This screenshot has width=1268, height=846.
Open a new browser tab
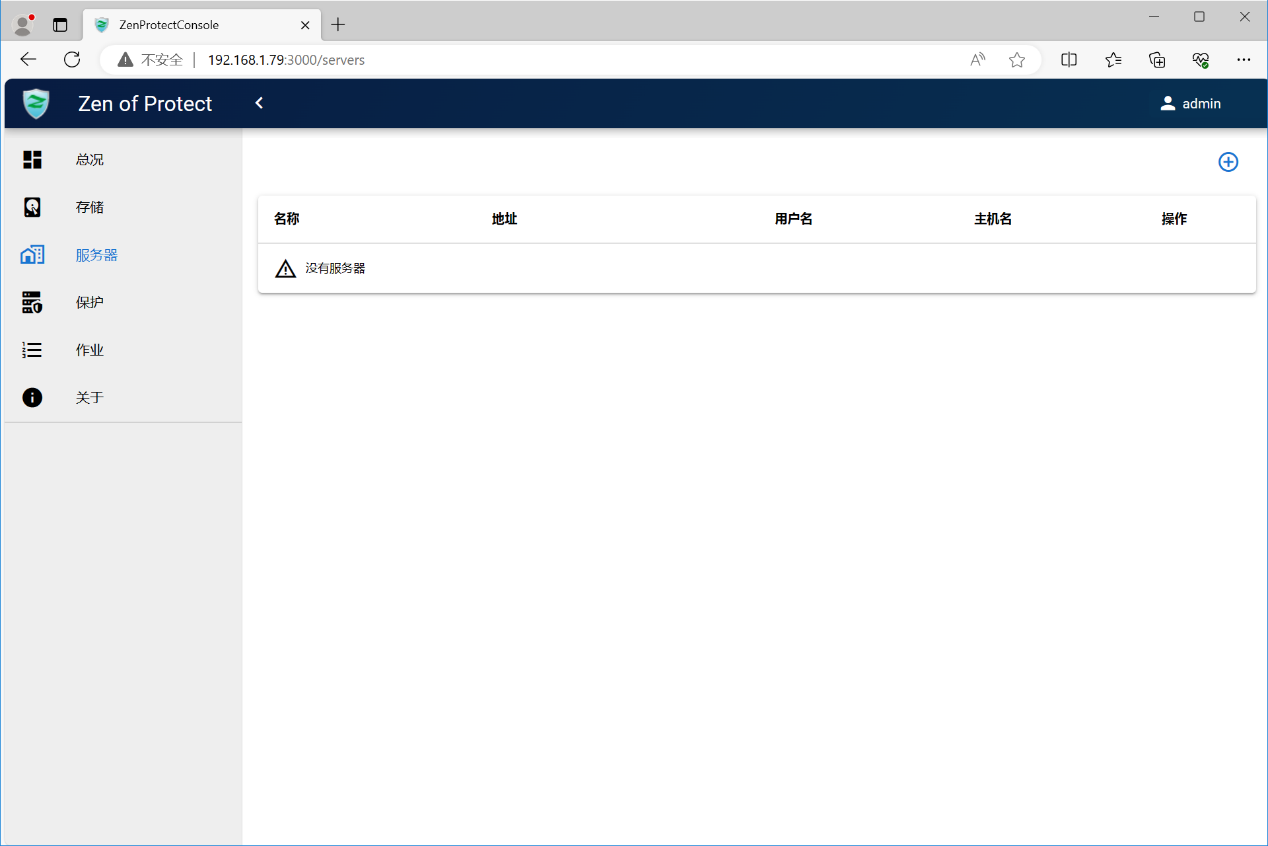coord(338,25)
